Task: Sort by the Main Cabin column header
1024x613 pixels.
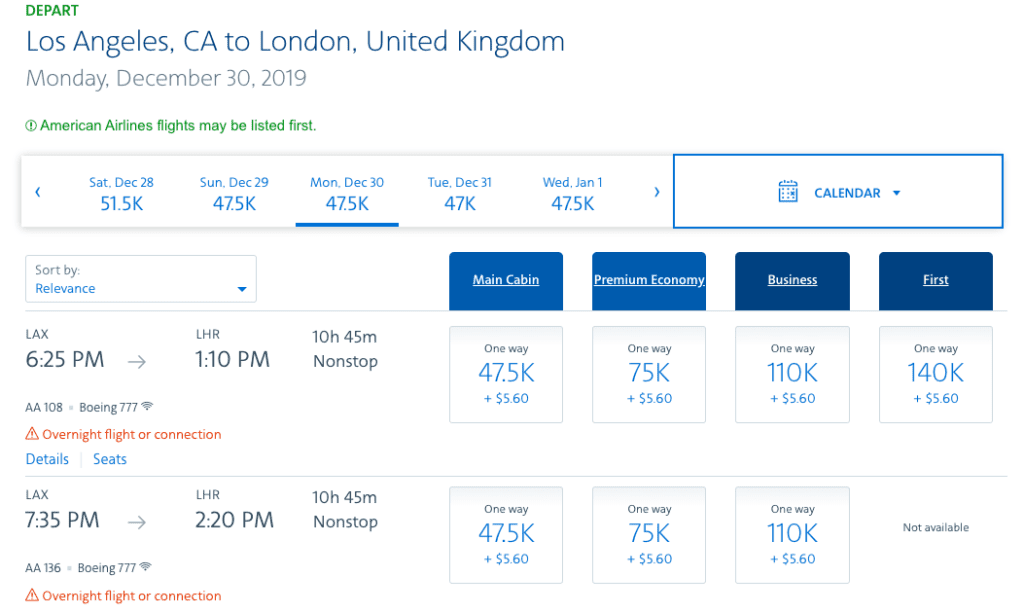Action: (506, 280)
